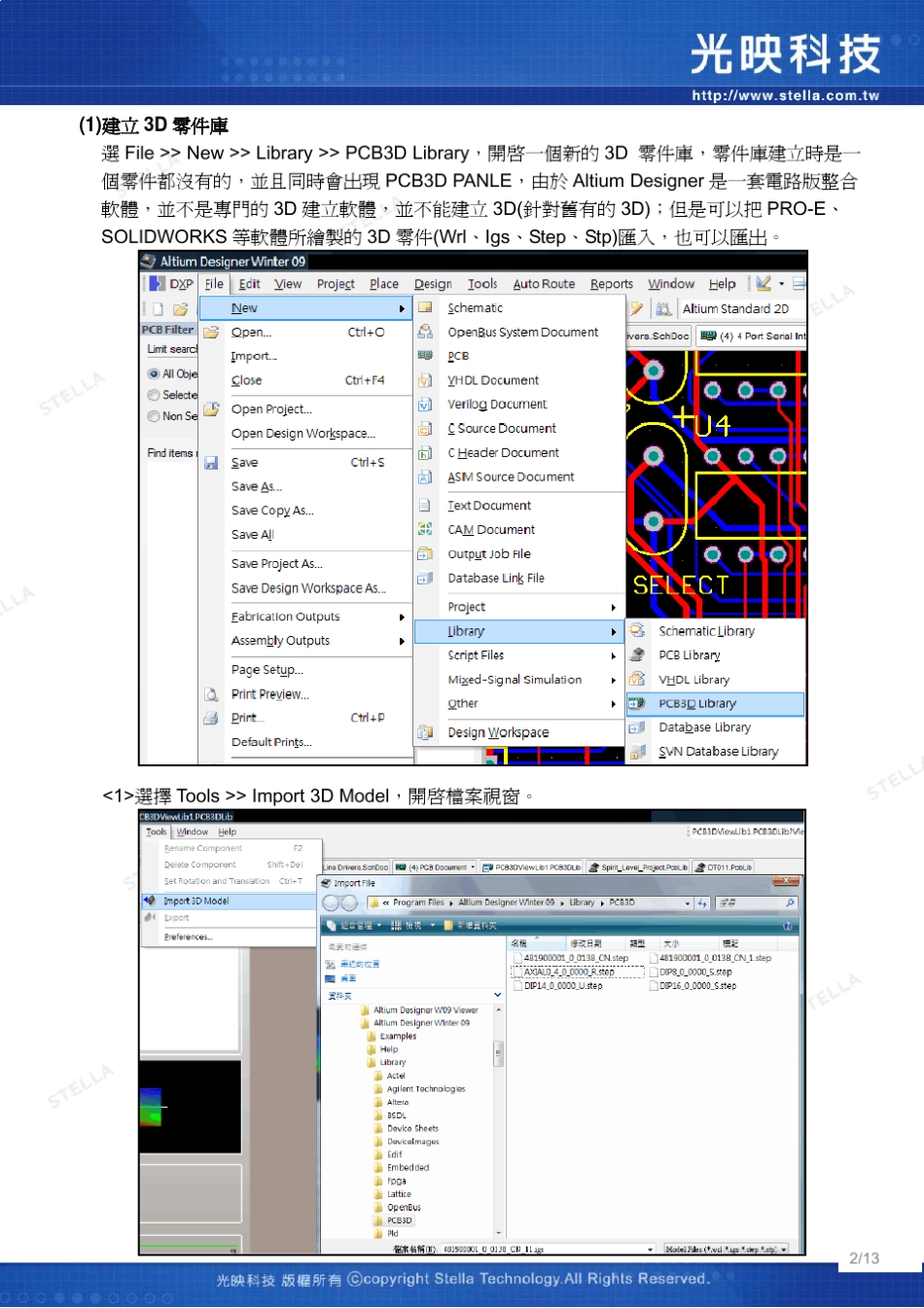Click the Print Preview icon in File menu
The height and width of the screenshot is (1308, 924).
pos(211,694)
